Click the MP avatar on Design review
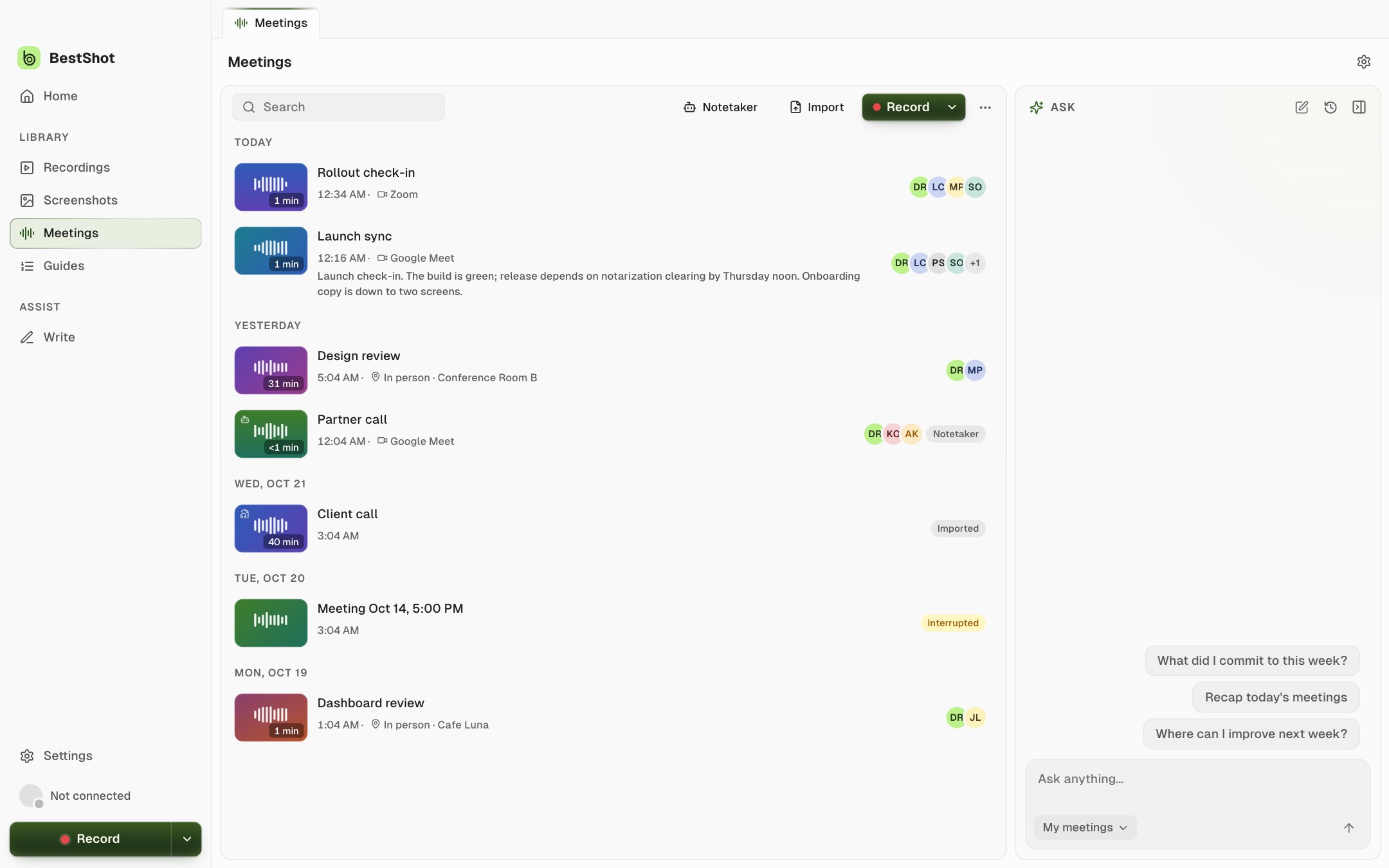Image resolution: width=1389 pixels, height=868 pixels. (x=975, y=370)
